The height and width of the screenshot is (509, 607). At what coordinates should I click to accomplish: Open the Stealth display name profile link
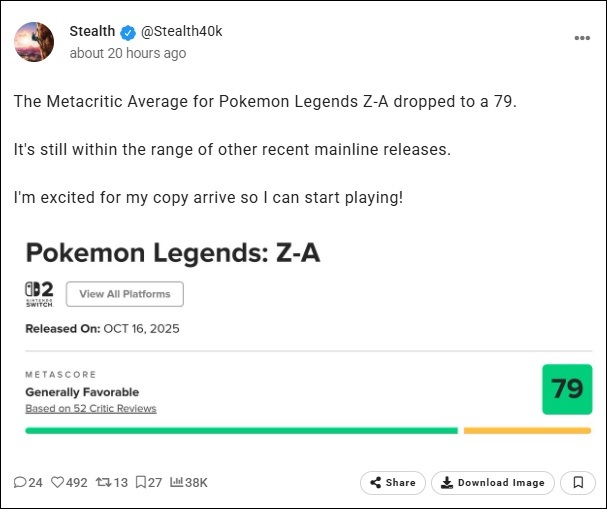(92, 32)
